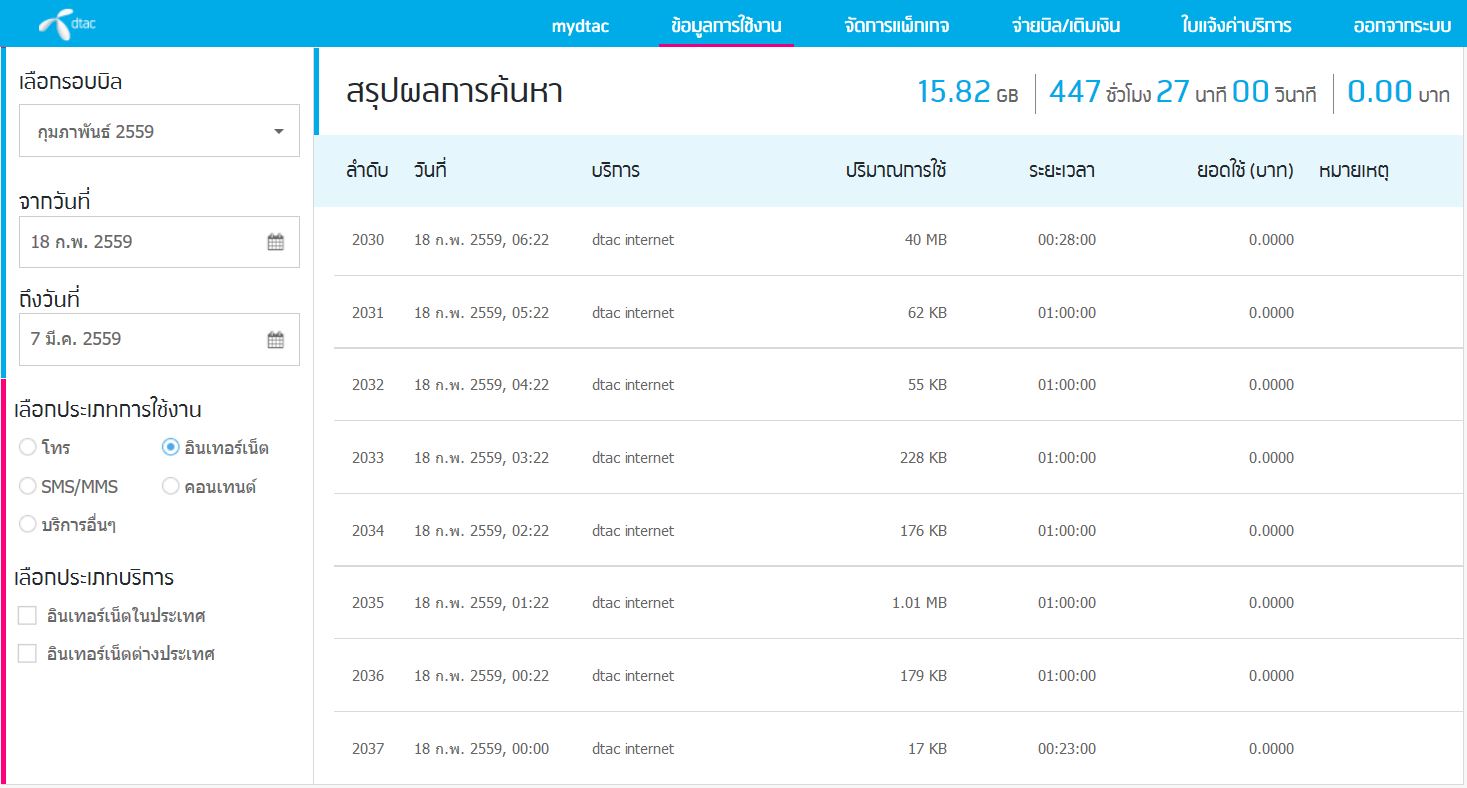Click the ปริมาณการใช้ column header

click(x=896, y=171)
